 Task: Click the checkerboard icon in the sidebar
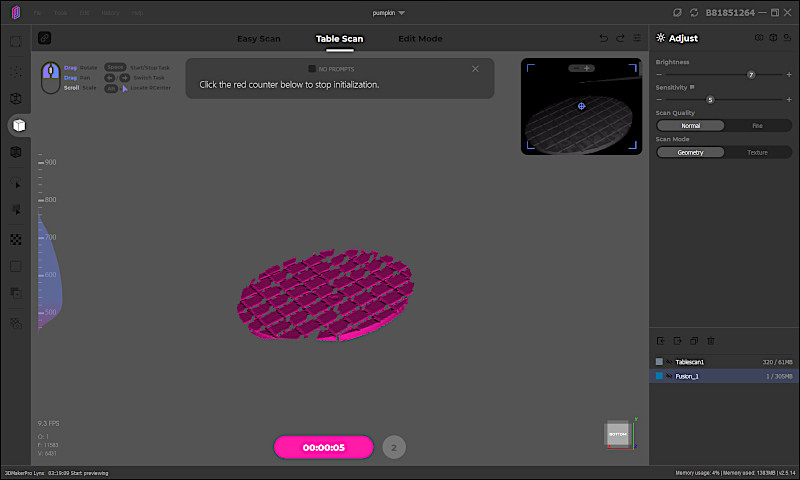point(16,240)
